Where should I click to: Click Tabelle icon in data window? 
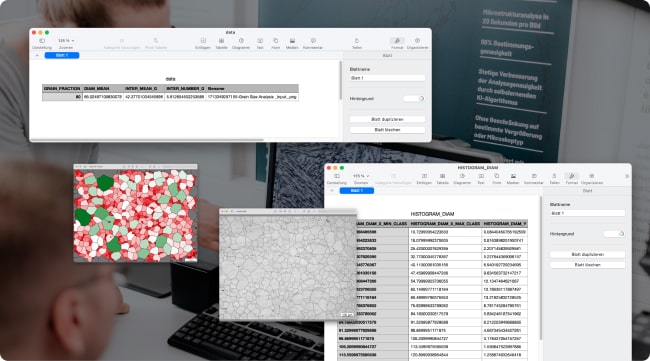pos(221,43)
